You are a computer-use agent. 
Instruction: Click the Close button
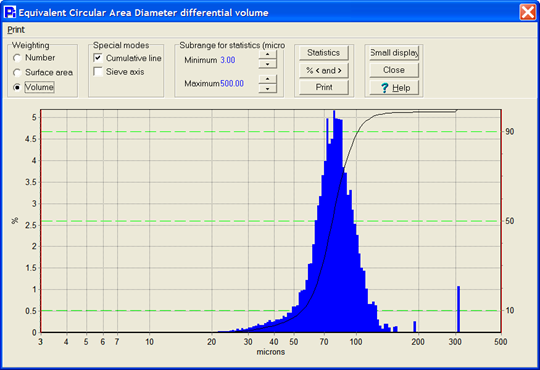pyautogui.click(x=394, y=70)
